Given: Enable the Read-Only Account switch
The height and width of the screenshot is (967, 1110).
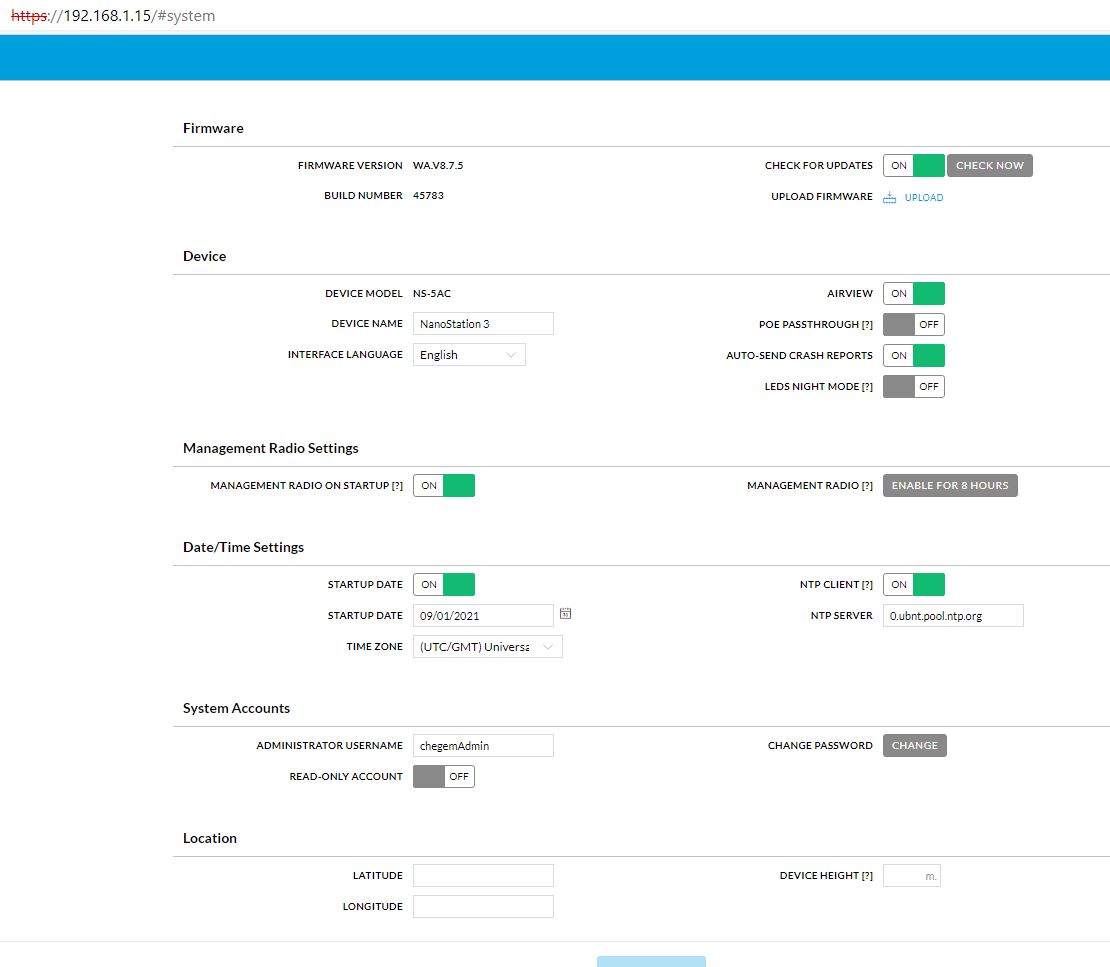Looking at the screenshot, I should (444, 777).
